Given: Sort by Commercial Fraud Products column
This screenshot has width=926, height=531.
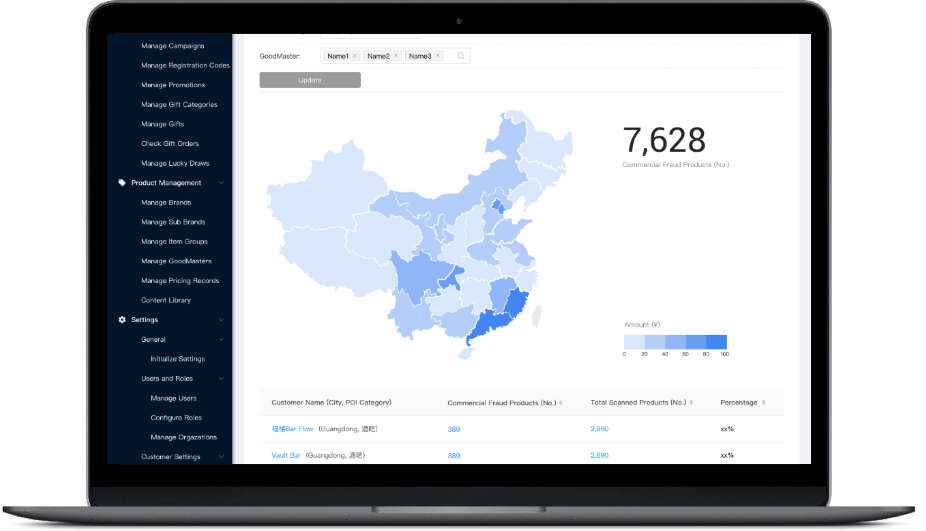Looking at the screenshot, I should (560, 403).
